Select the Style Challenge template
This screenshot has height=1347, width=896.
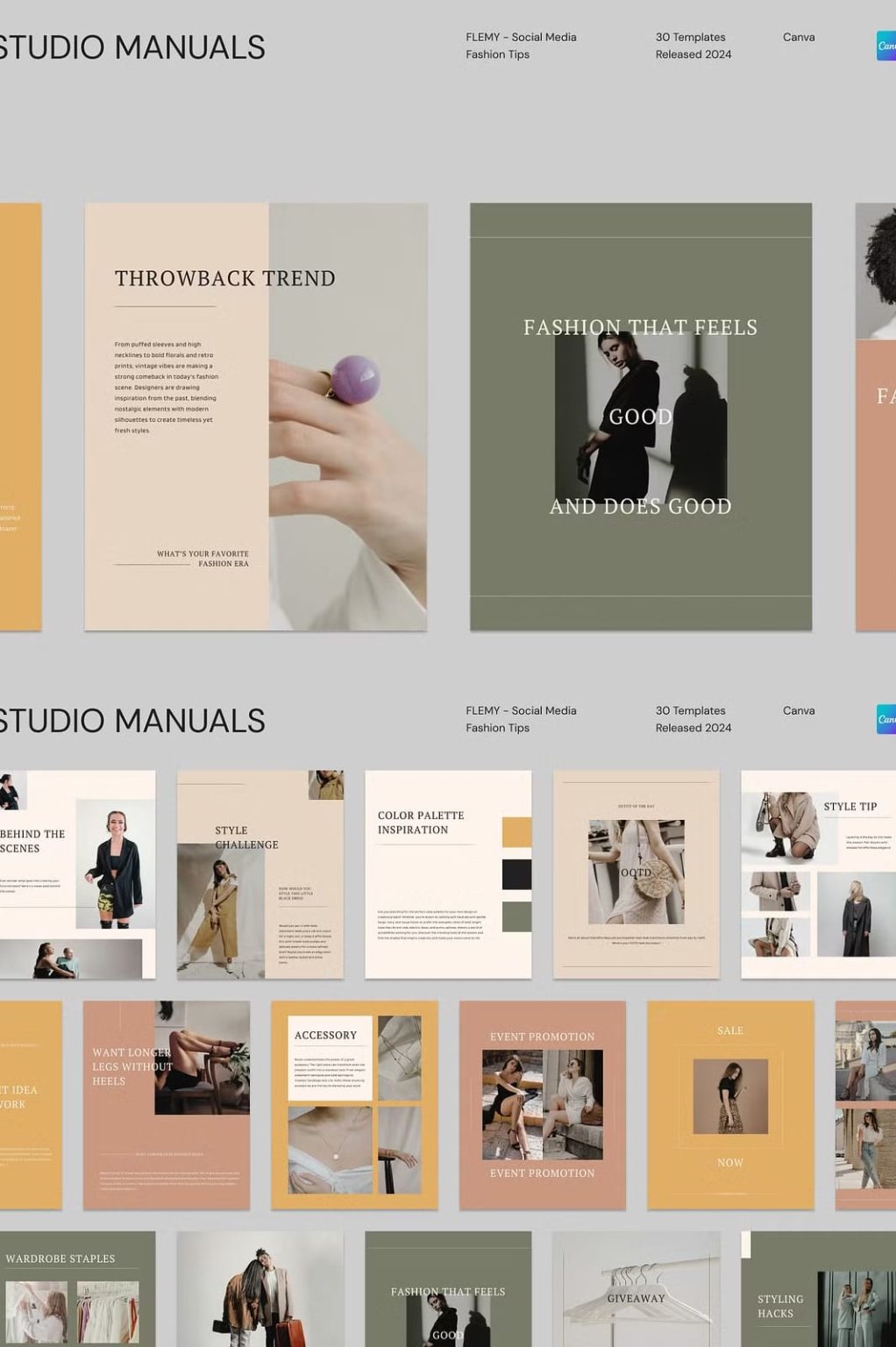point(260,874)
